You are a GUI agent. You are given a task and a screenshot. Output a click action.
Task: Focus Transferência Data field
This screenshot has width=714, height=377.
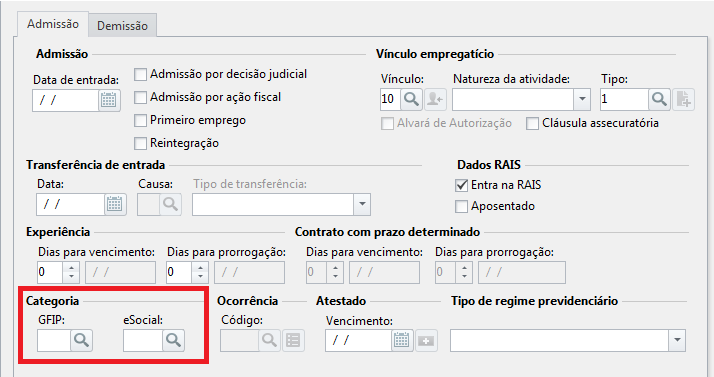tap(71, 204)
